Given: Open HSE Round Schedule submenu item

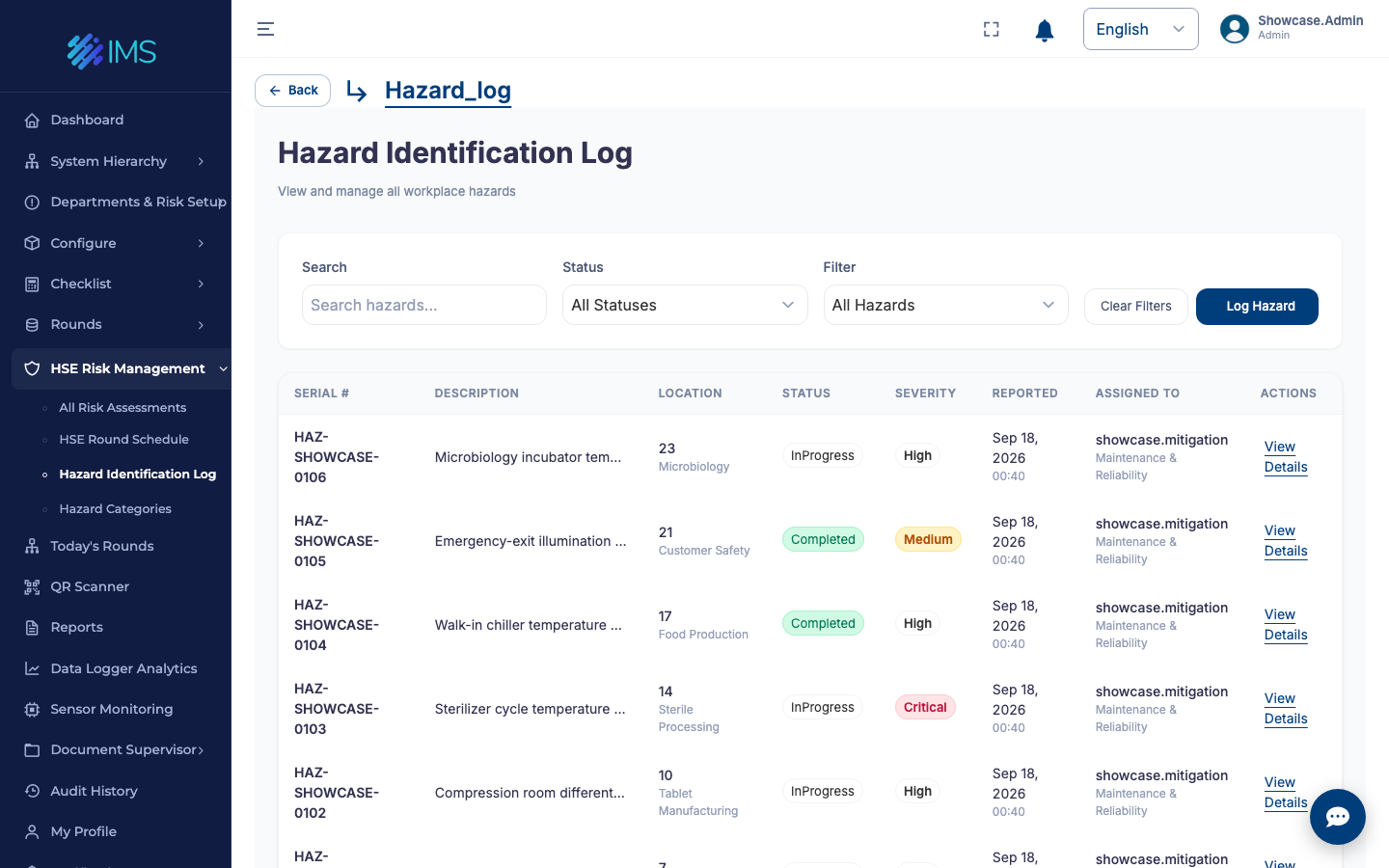Looking at the screenshot, I should (123, 440).
